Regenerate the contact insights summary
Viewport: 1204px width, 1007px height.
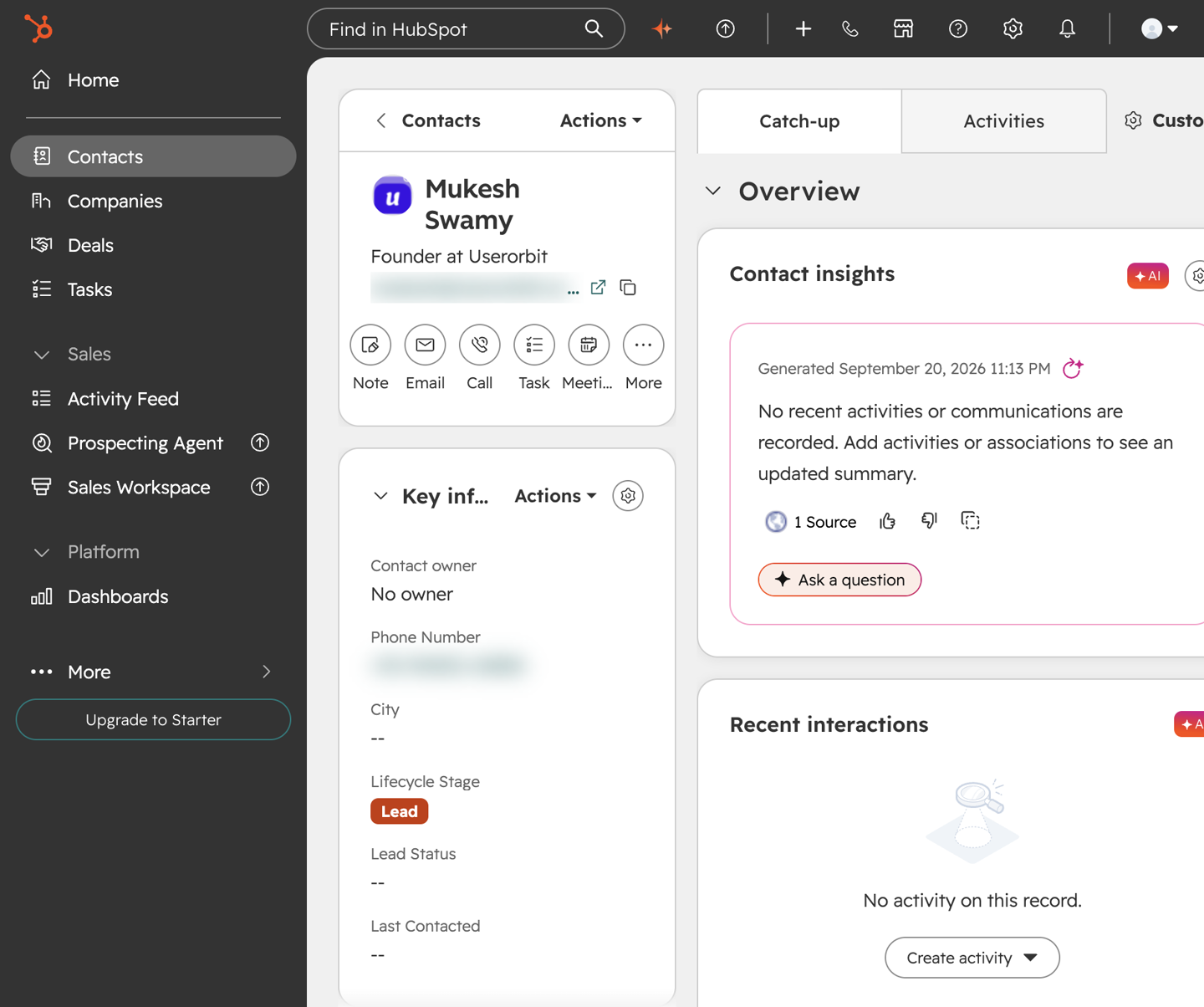tap(1073, 368)
